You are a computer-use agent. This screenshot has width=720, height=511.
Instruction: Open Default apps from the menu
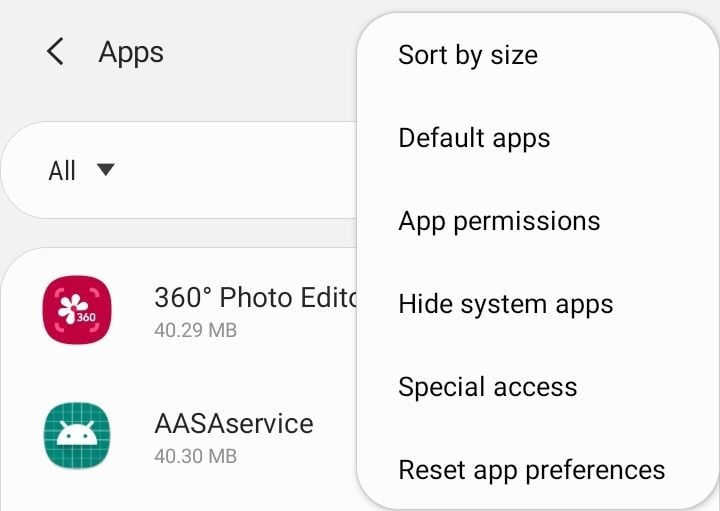point(474,138)
